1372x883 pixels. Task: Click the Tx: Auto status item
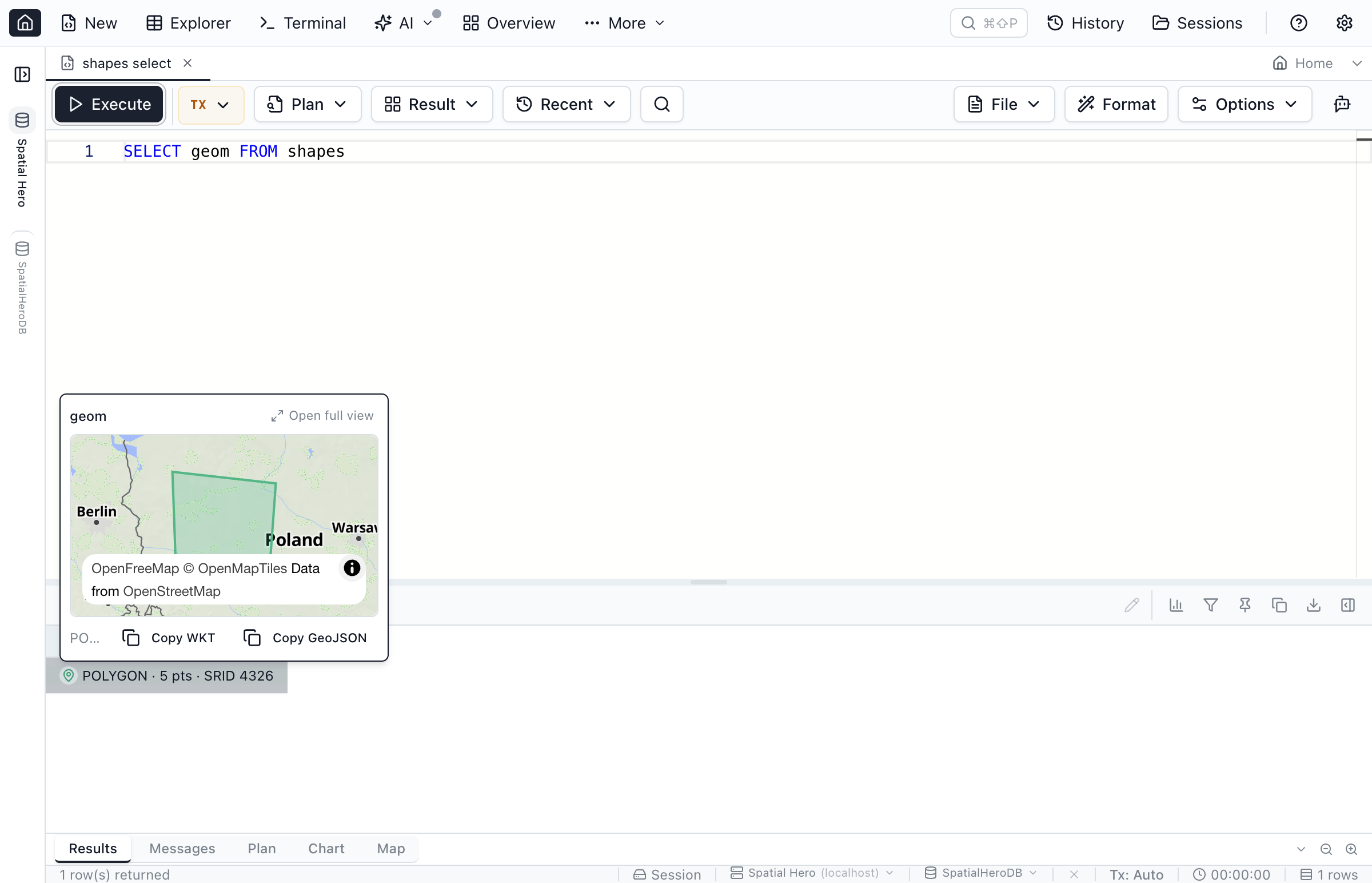[1136, 874]
